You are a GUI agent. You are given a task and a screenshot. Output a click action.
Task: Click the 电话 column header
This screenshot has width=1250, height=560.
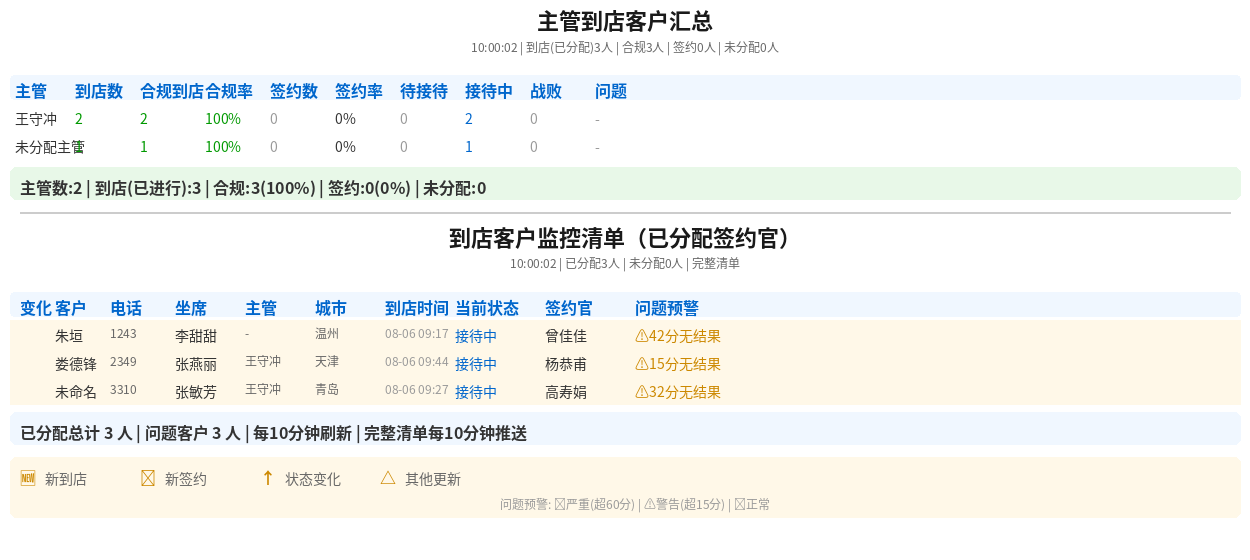126,308
